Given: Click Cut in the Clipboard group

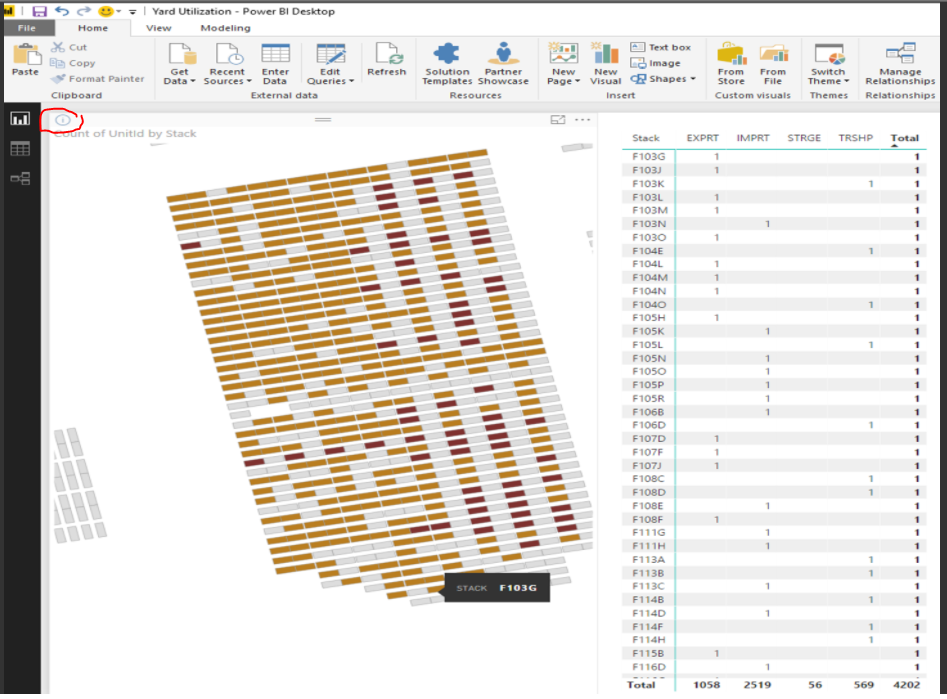Looking at the screenshot, I should click(x=69, y=47).
